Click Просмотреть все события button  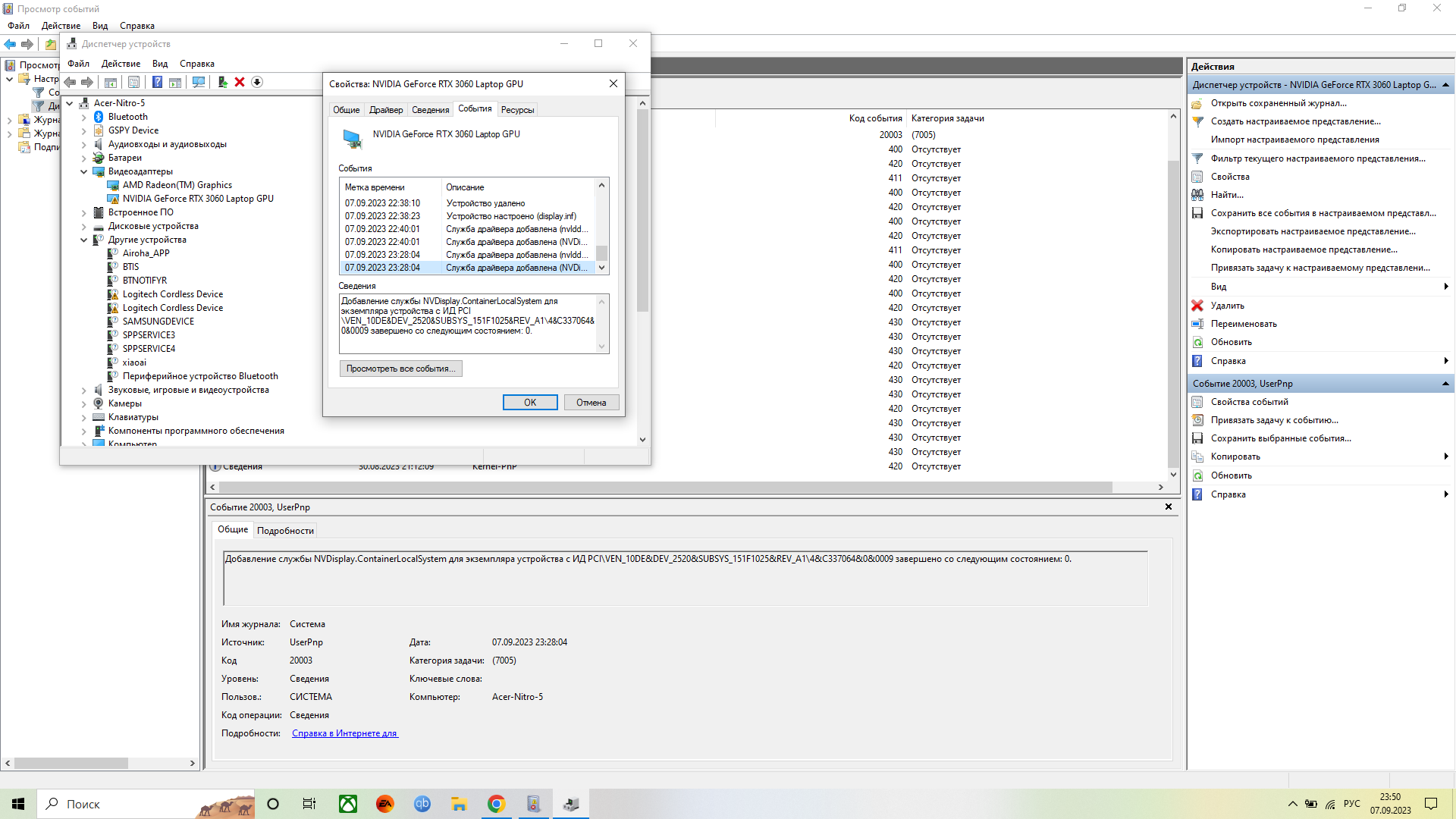pyautogui.click(x=400, y=369)
